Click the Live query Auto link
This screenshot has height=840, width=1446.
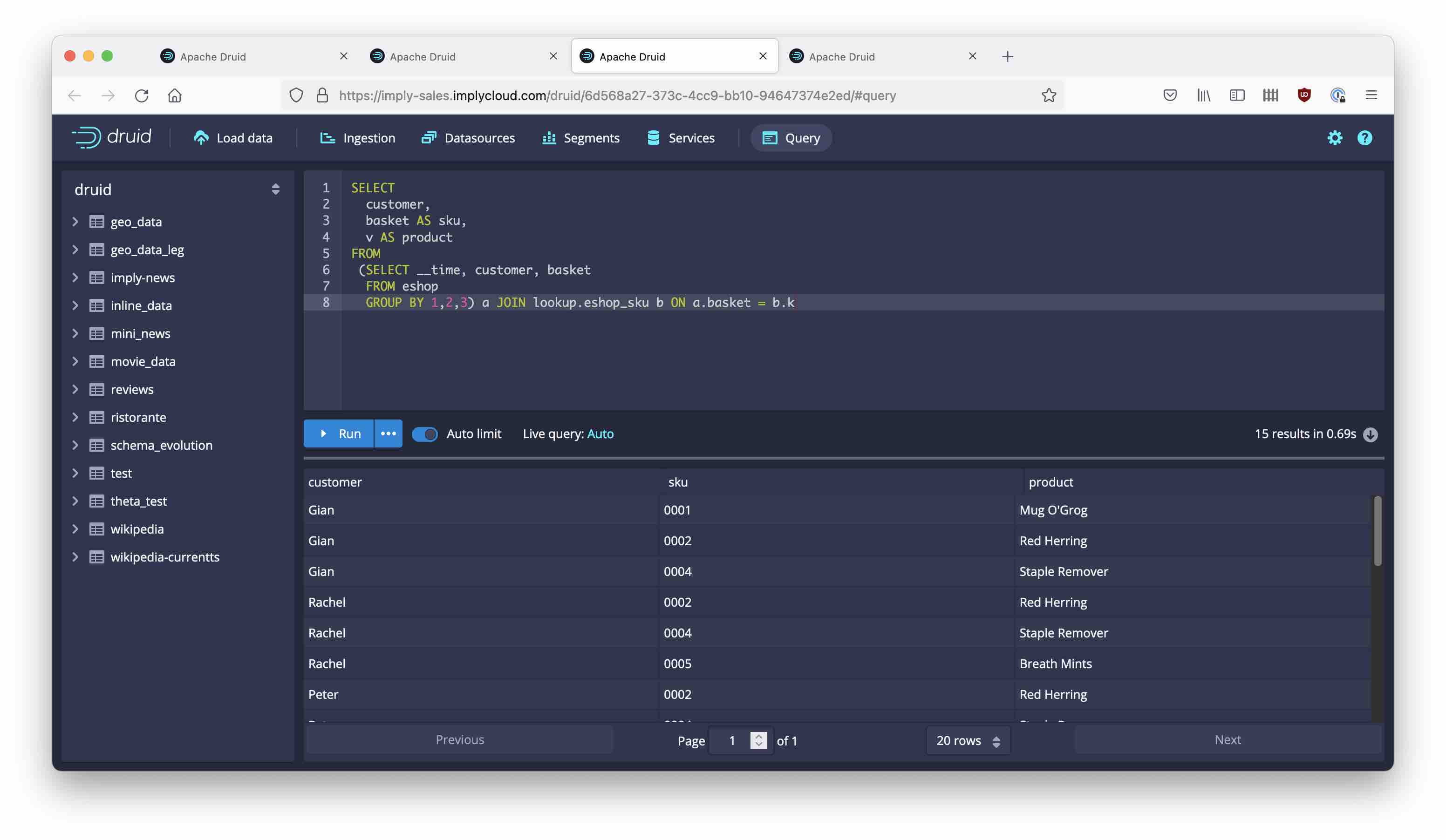600,434
